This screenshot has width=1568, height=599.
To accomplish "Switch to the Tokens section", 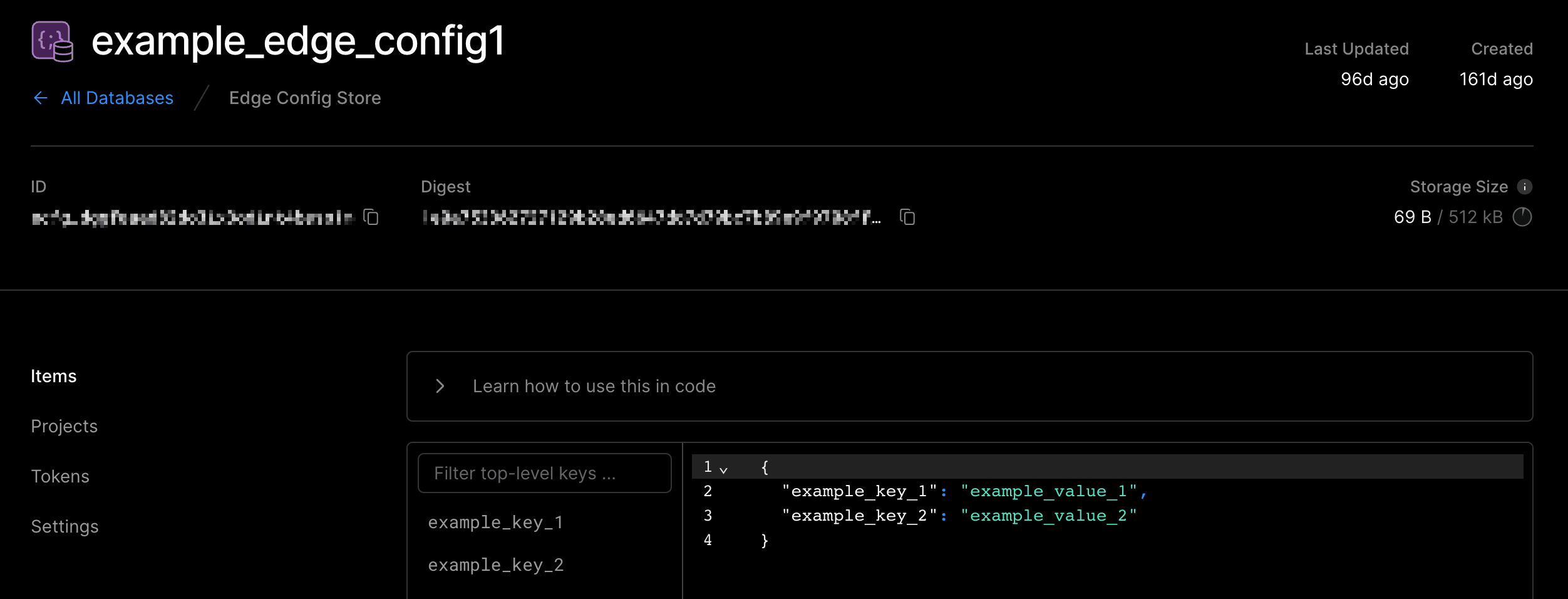I will coord(60,476).
